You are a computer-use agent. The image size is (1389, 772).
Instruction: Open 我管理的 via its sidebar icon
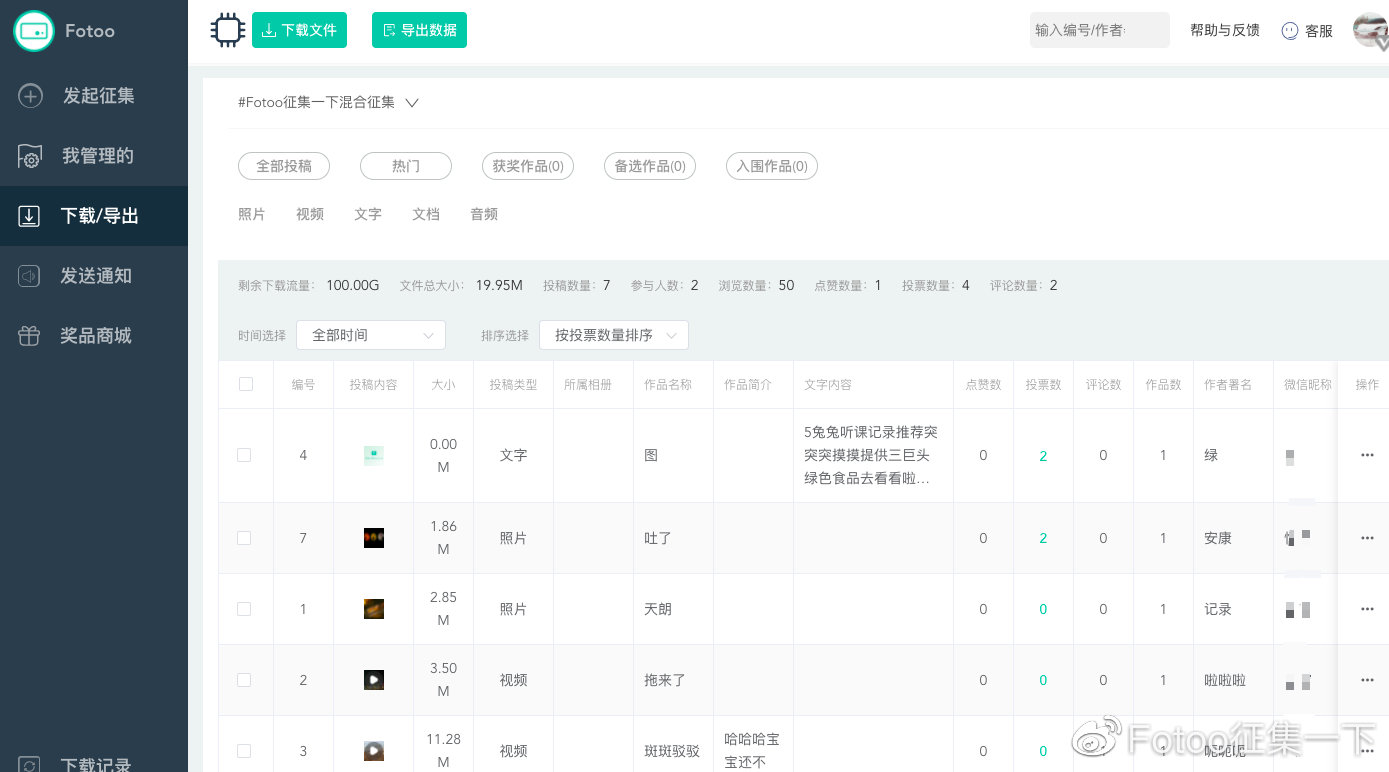coord(30,156)
